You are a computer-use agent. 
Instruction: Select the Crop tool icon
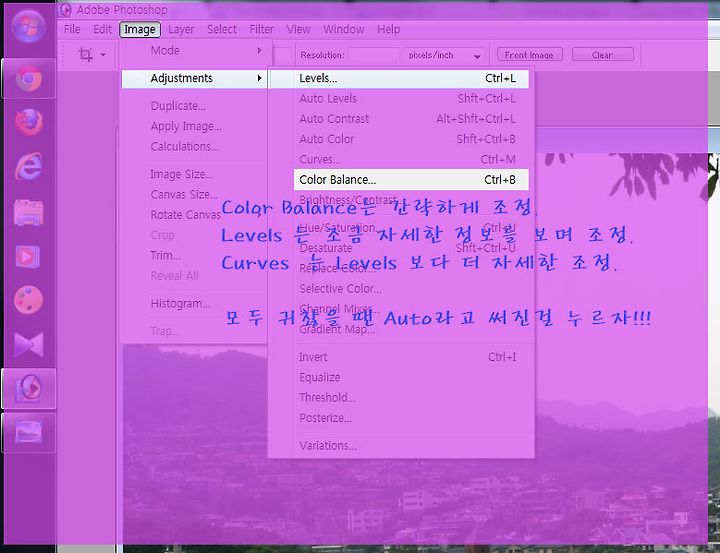point(85,55)
